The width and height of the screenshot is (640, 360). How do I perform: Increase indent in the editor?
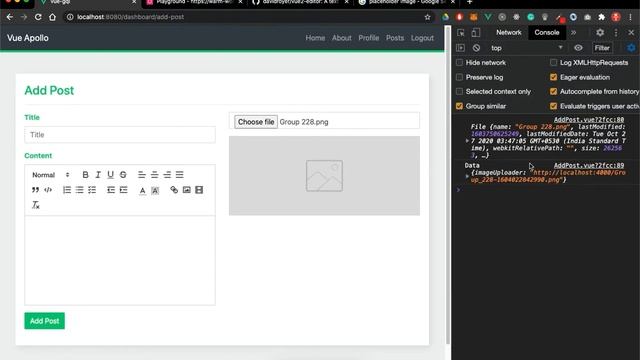click(x=124, y=190)
